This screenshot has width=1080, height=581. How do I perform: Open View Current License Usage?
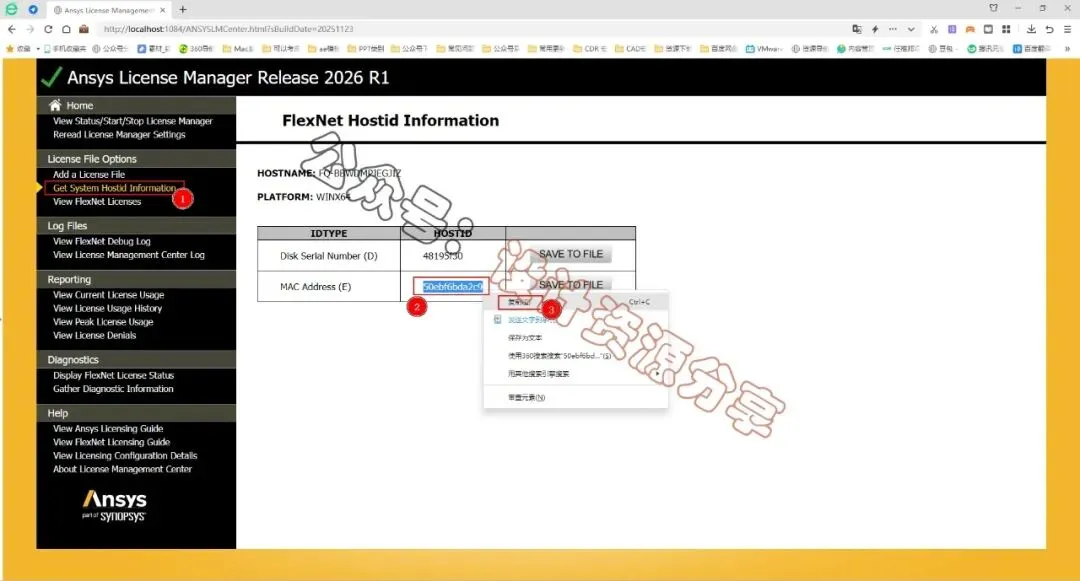pos(108,295)
